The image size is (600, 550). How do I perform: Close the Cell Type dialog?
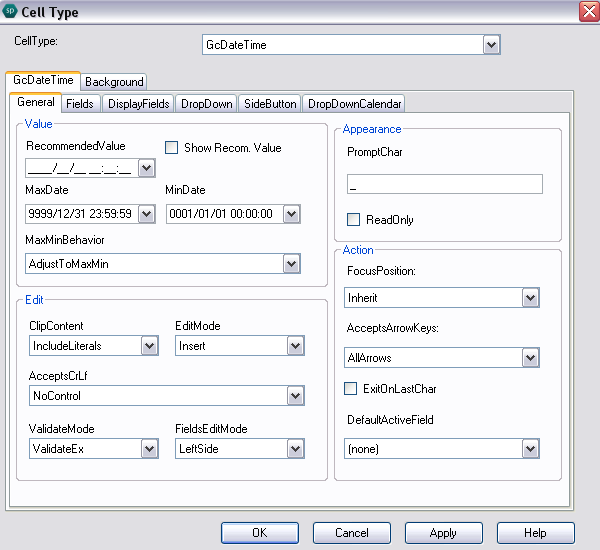point(589,12)
